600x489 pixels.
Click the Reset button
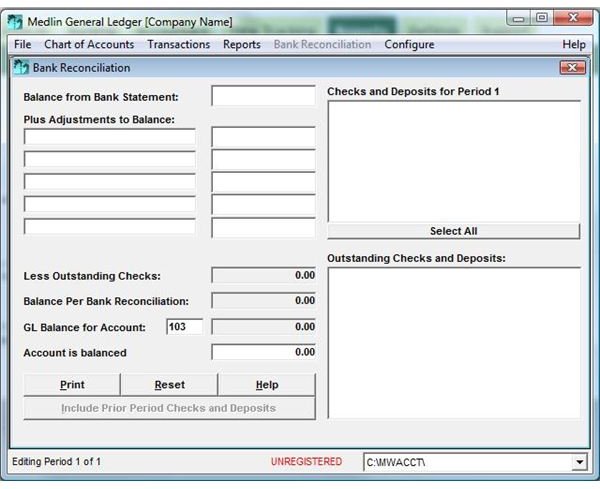coord(170,385)
